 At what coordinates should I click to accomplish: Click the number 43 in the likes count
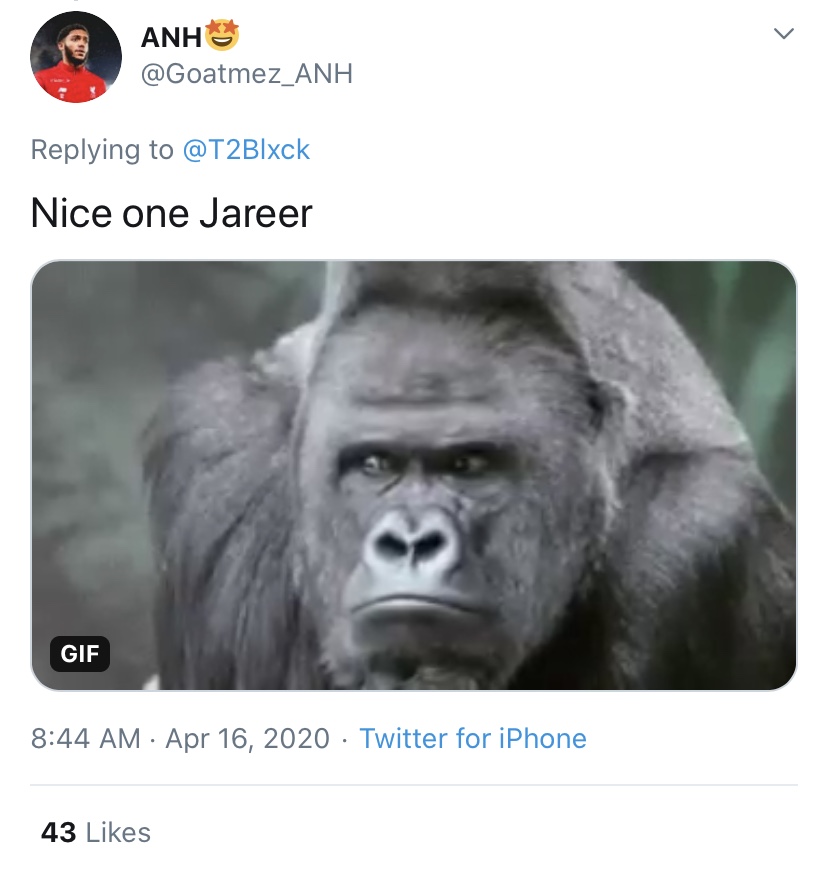[58, 833]
